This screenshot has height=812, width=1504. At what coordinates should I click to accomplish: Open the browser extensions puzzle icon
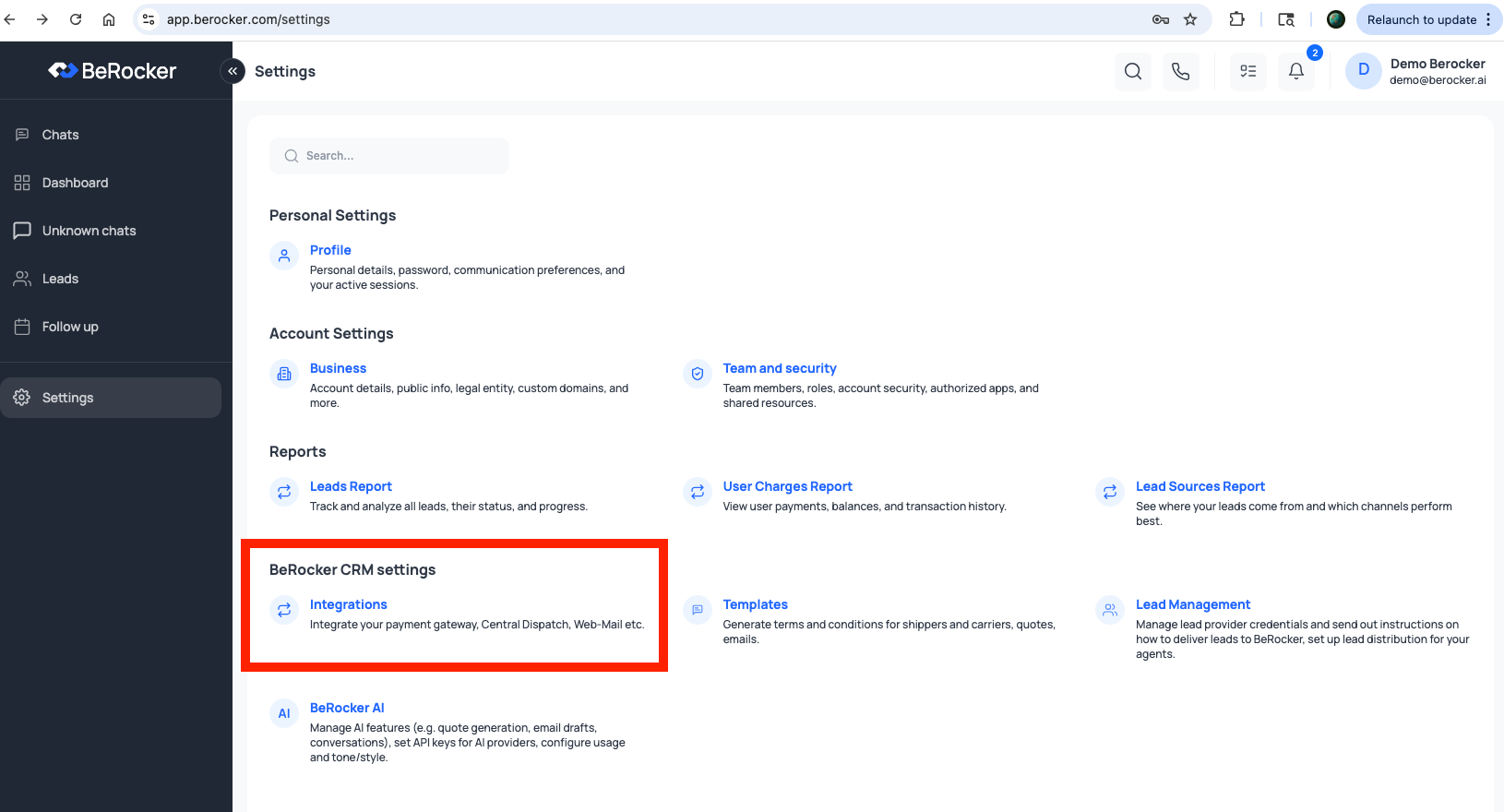coord(1236,19)
